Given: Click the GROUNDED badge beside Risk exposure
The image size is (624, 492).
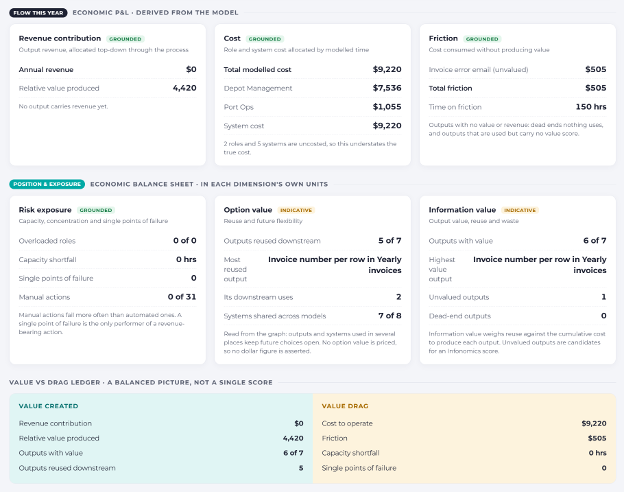Looking at the screenshot, I should (x=96, y=210).
